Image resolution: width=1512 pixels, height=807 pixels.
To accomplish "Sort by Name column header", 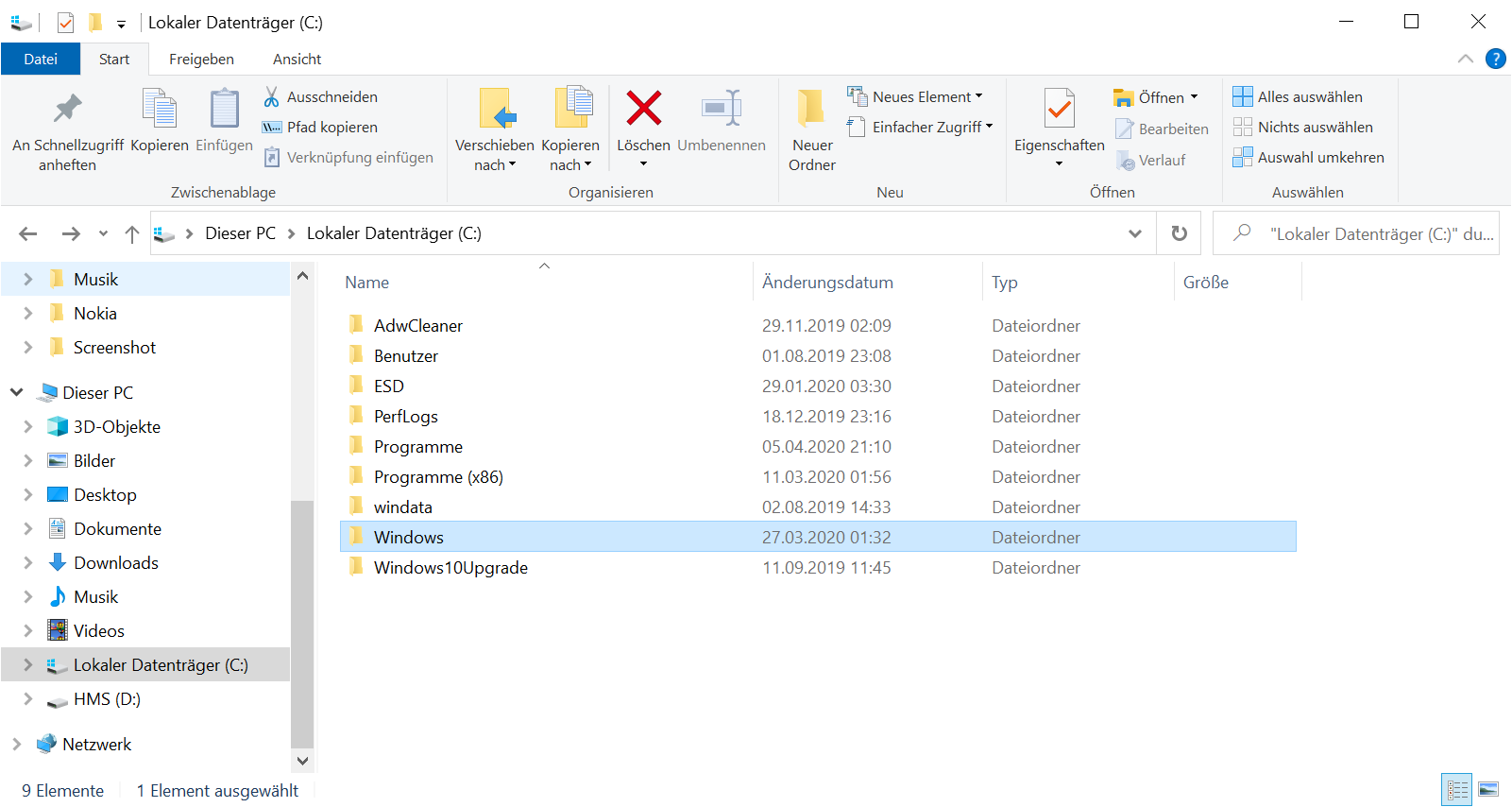I will (x=366, y=282).
